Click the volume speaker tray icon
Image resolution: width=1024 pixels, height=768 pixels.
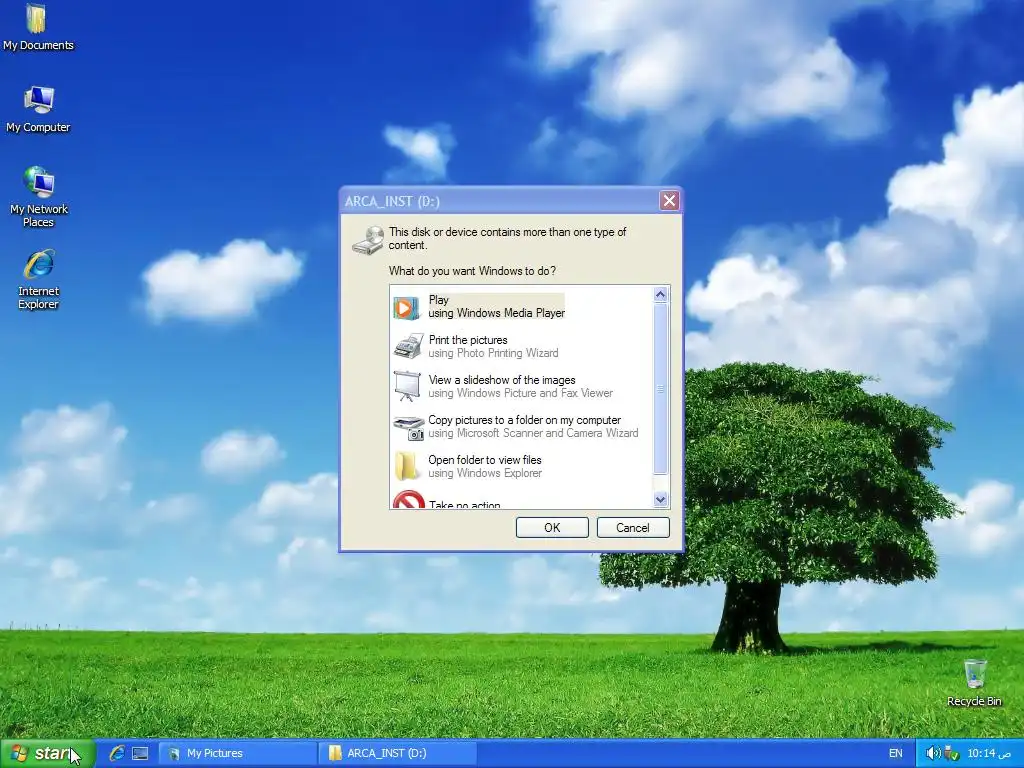tap(933, 753)
